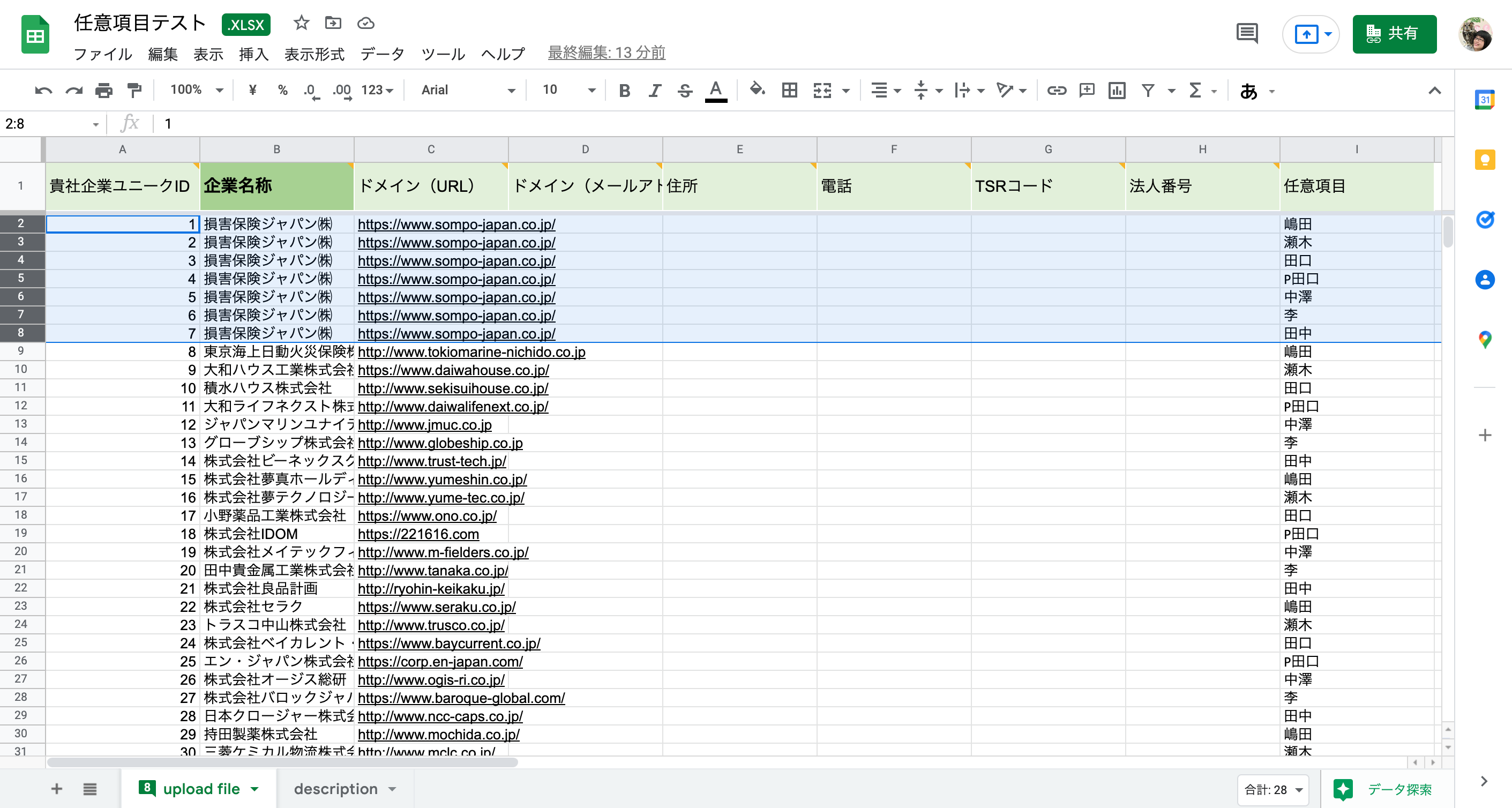Viewport: 1512px width, 808px height.
Task: Switch to the description sheet tab
Action: pos(336,789)
